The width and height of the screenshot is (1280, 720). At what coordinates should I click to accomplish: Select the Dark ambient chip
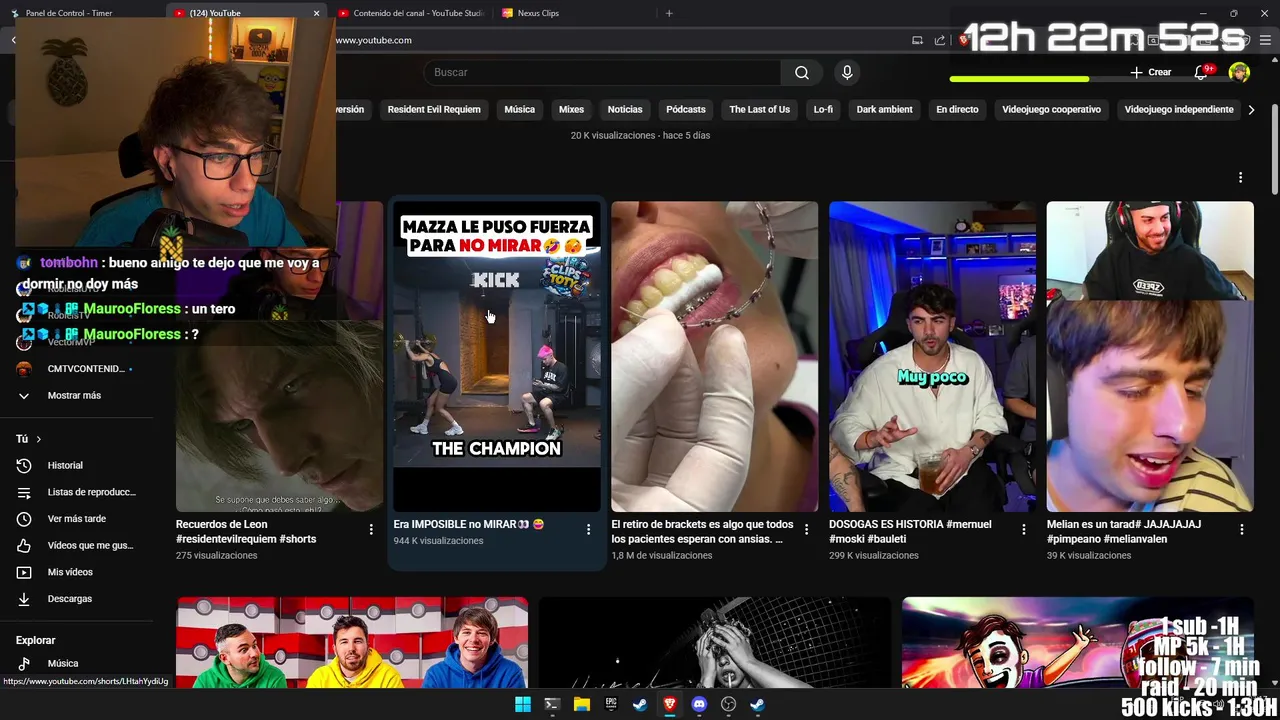coord(885,110)
